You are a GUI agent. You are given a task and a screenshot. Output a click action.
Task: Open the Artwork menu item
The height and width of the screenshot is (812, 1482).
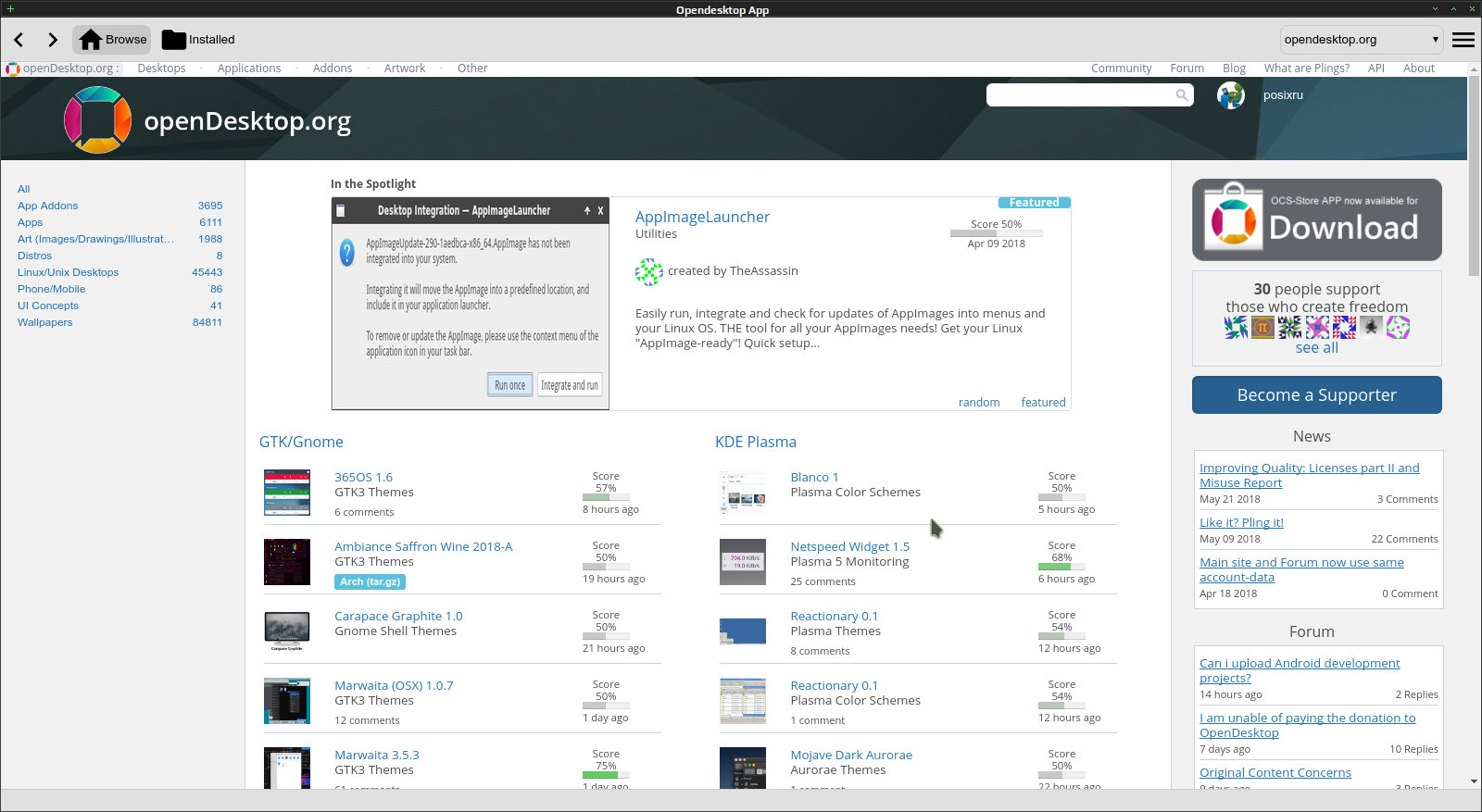click(405, 69)
